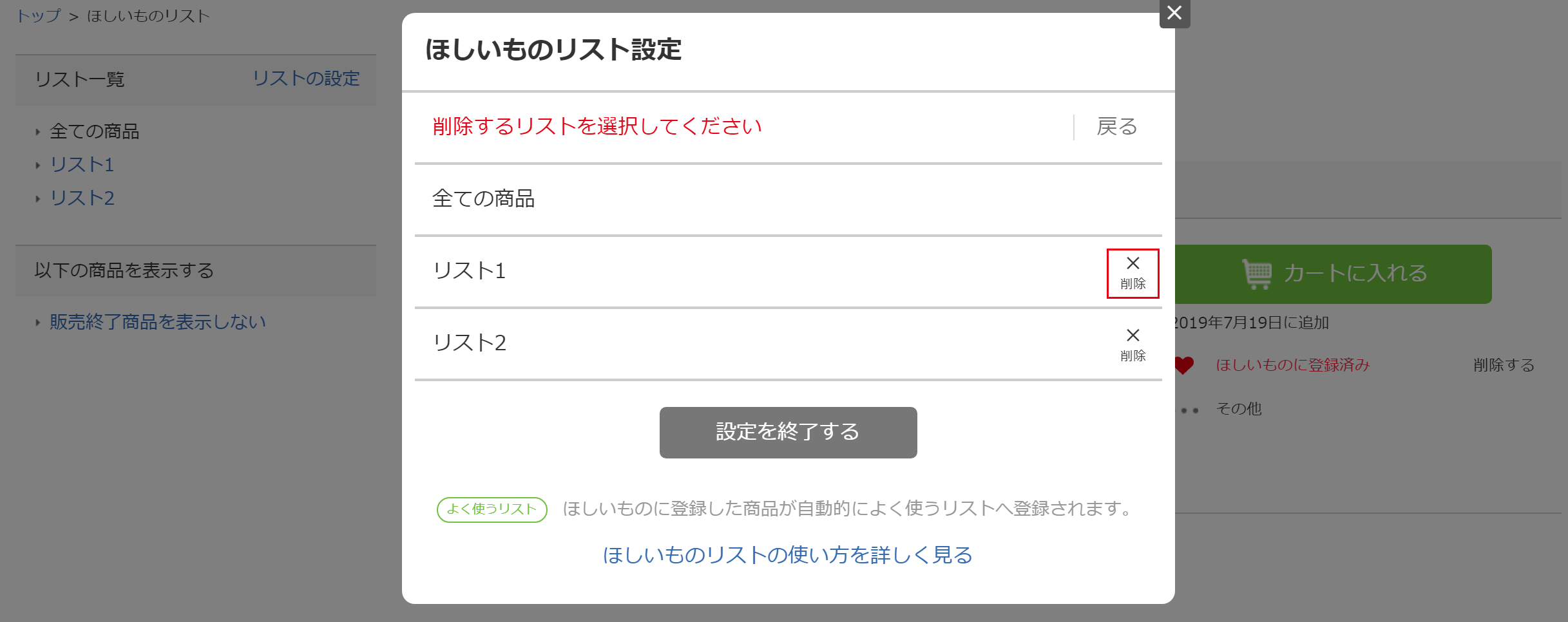1568x622 pixels.
Task: Select the 全ての商品 row in the dialog
Action: tap(788, 199)
